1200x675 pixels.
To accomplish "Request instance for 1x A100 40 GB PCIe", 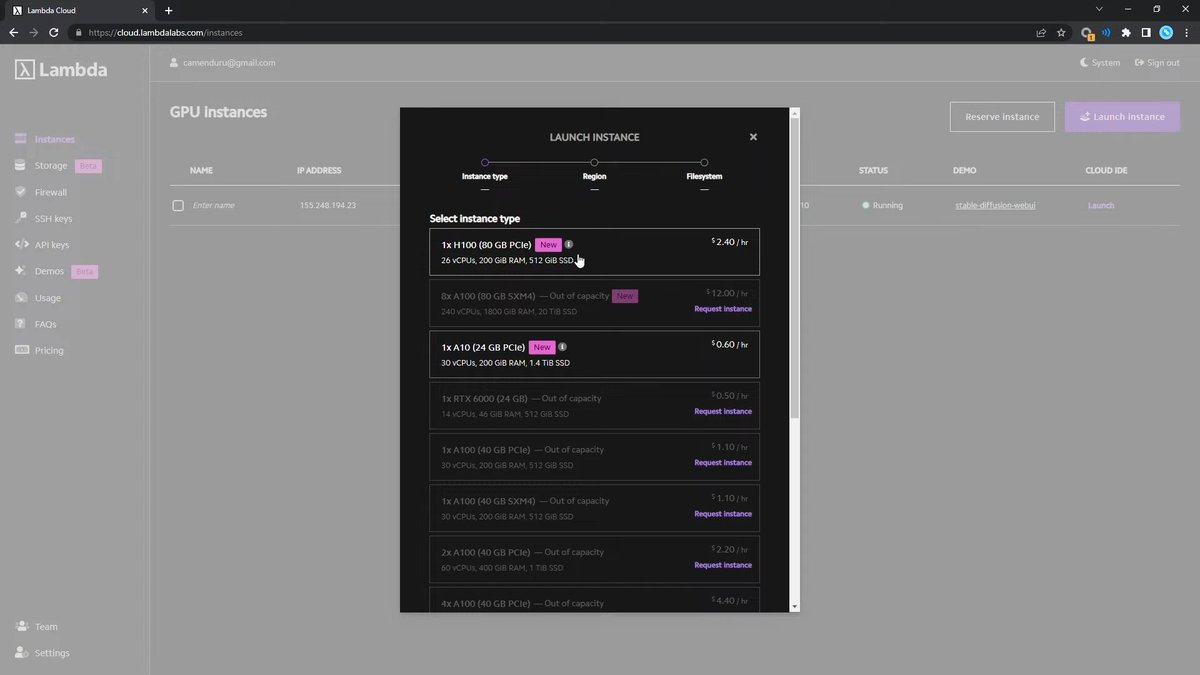I will point(723,463).
